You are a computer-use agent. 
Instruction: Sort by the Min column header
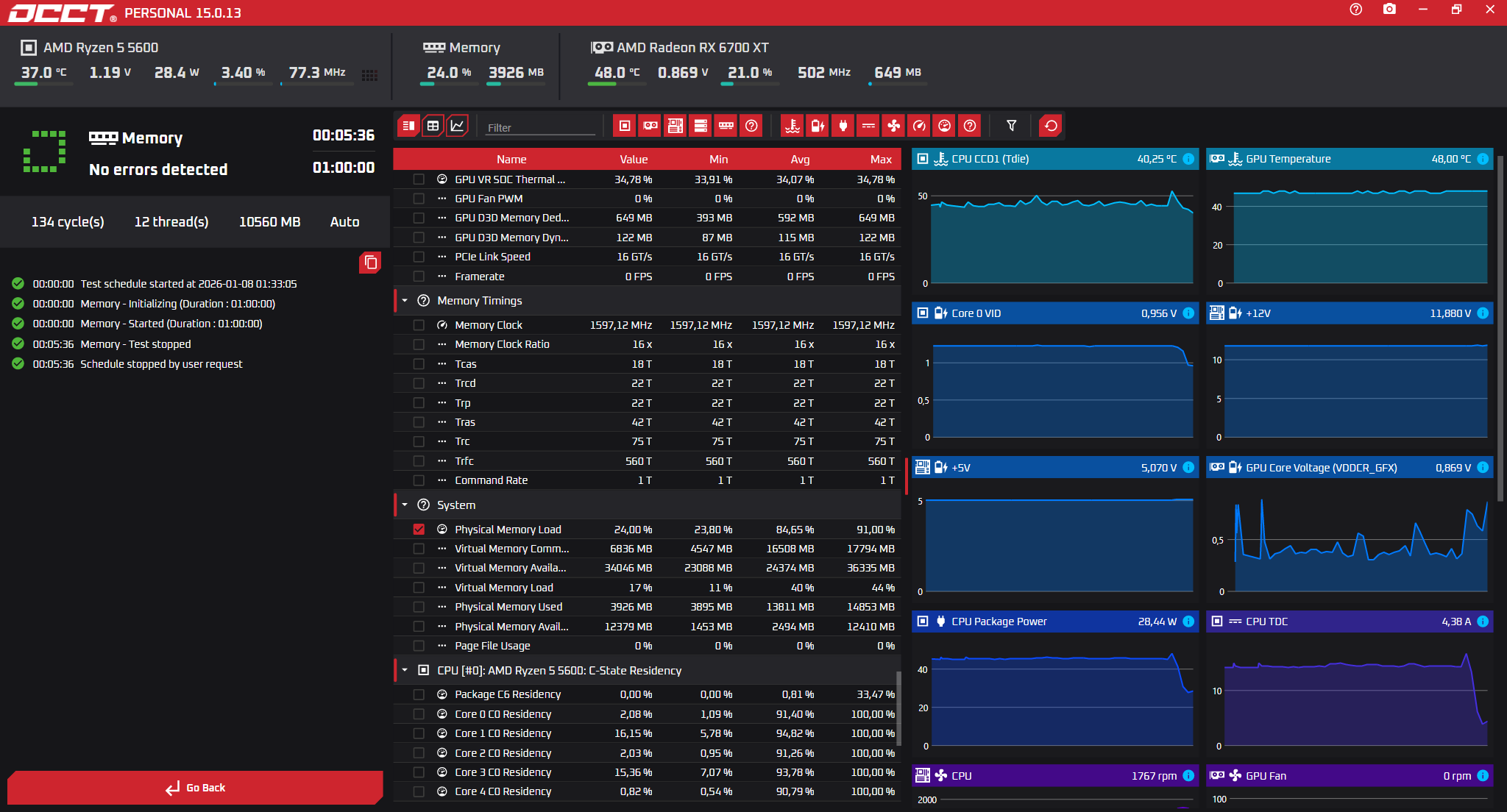coord(719,160)
